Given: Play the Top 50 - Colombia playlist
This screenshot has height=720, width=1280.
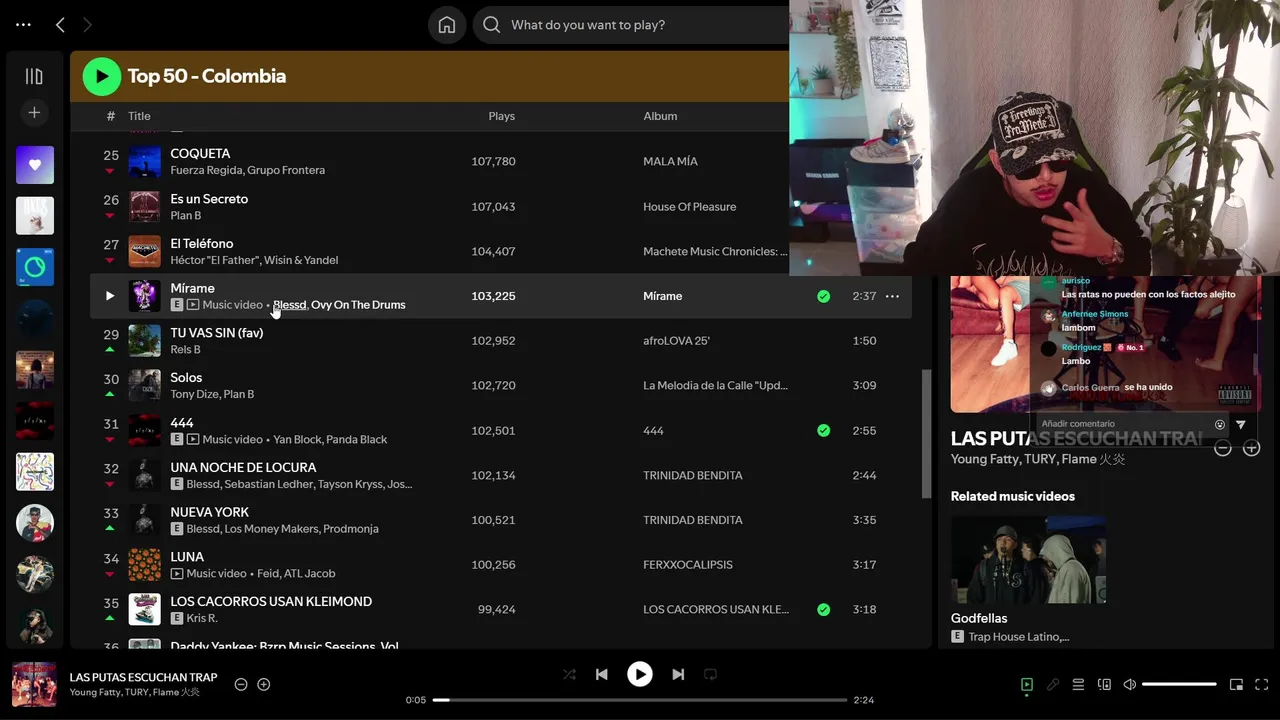Looking at the screenshot, I should [x=102, y=76].
